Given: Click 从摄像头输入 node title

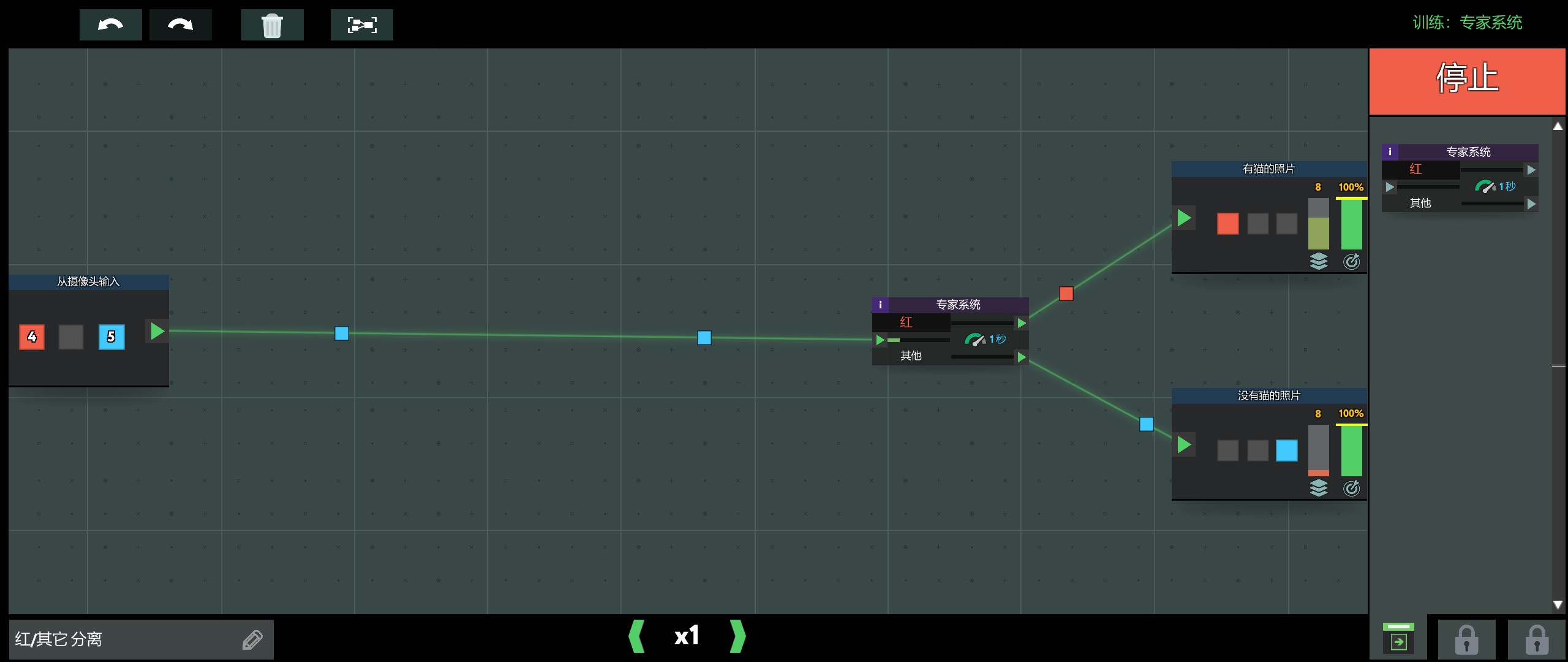Looking at the screenshot, I should (88, 281).
